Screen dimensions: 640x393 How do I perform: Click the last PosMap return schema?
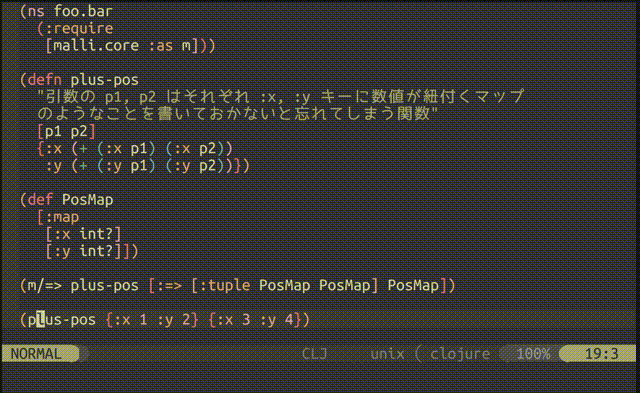[413, 286]
